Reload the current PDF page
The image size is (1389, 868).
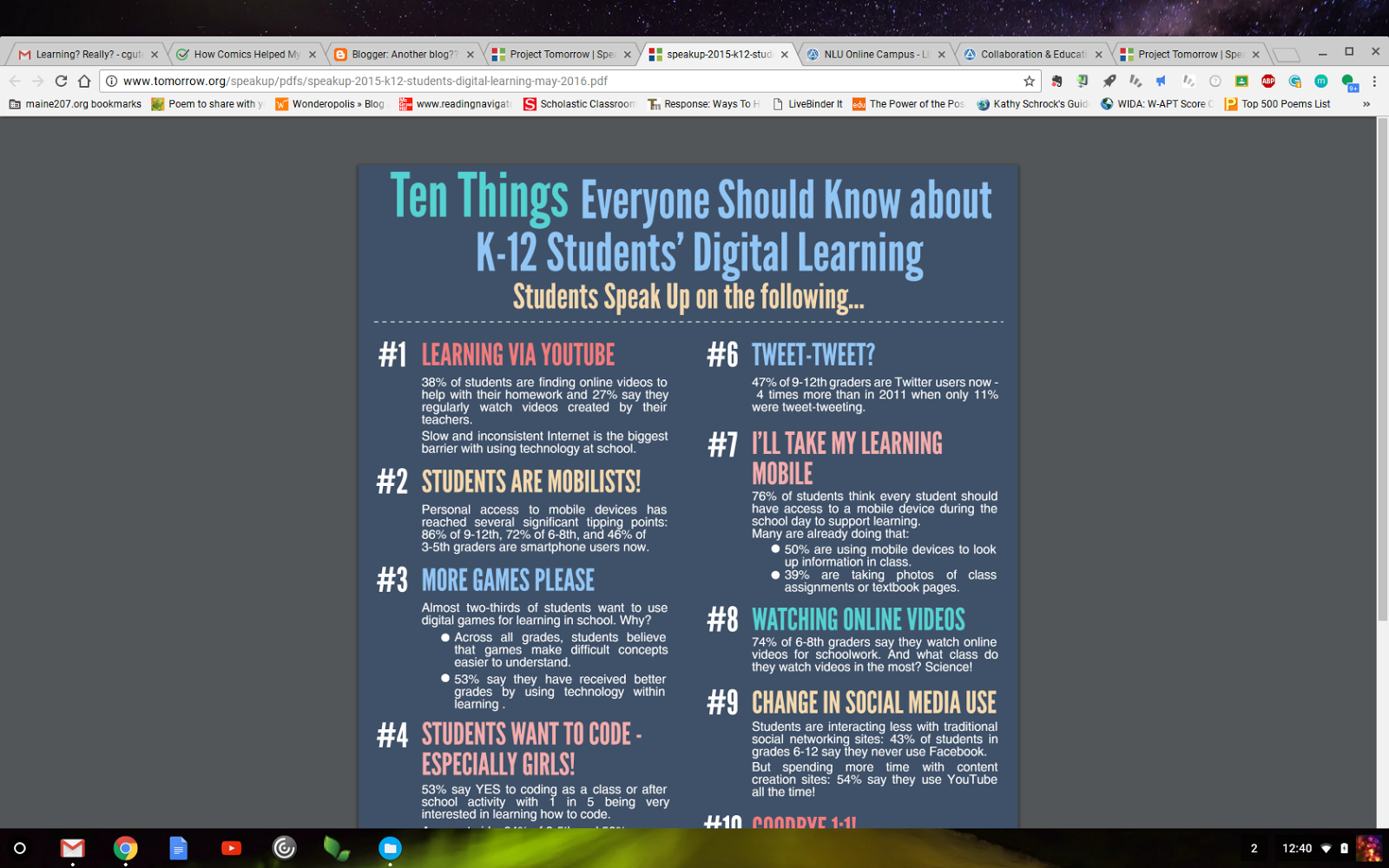click(x=61, y=81)
